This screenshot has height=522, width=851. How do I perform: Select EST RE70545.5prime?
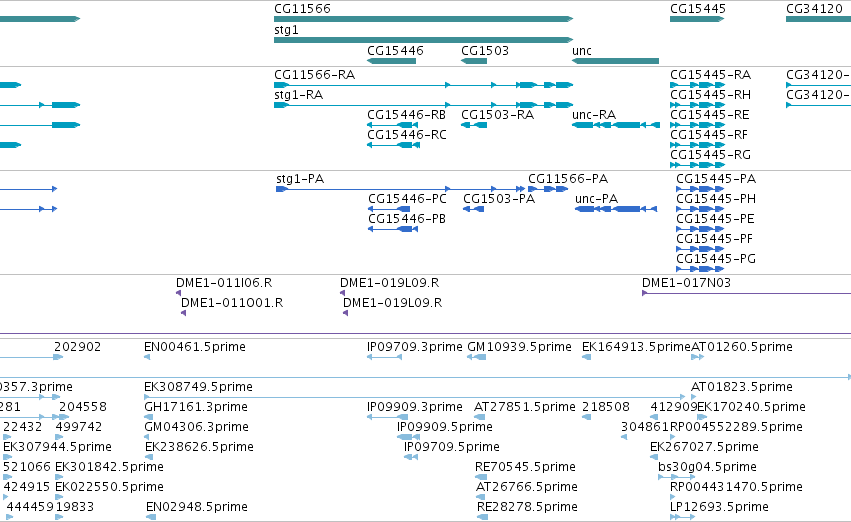point(525,468)
